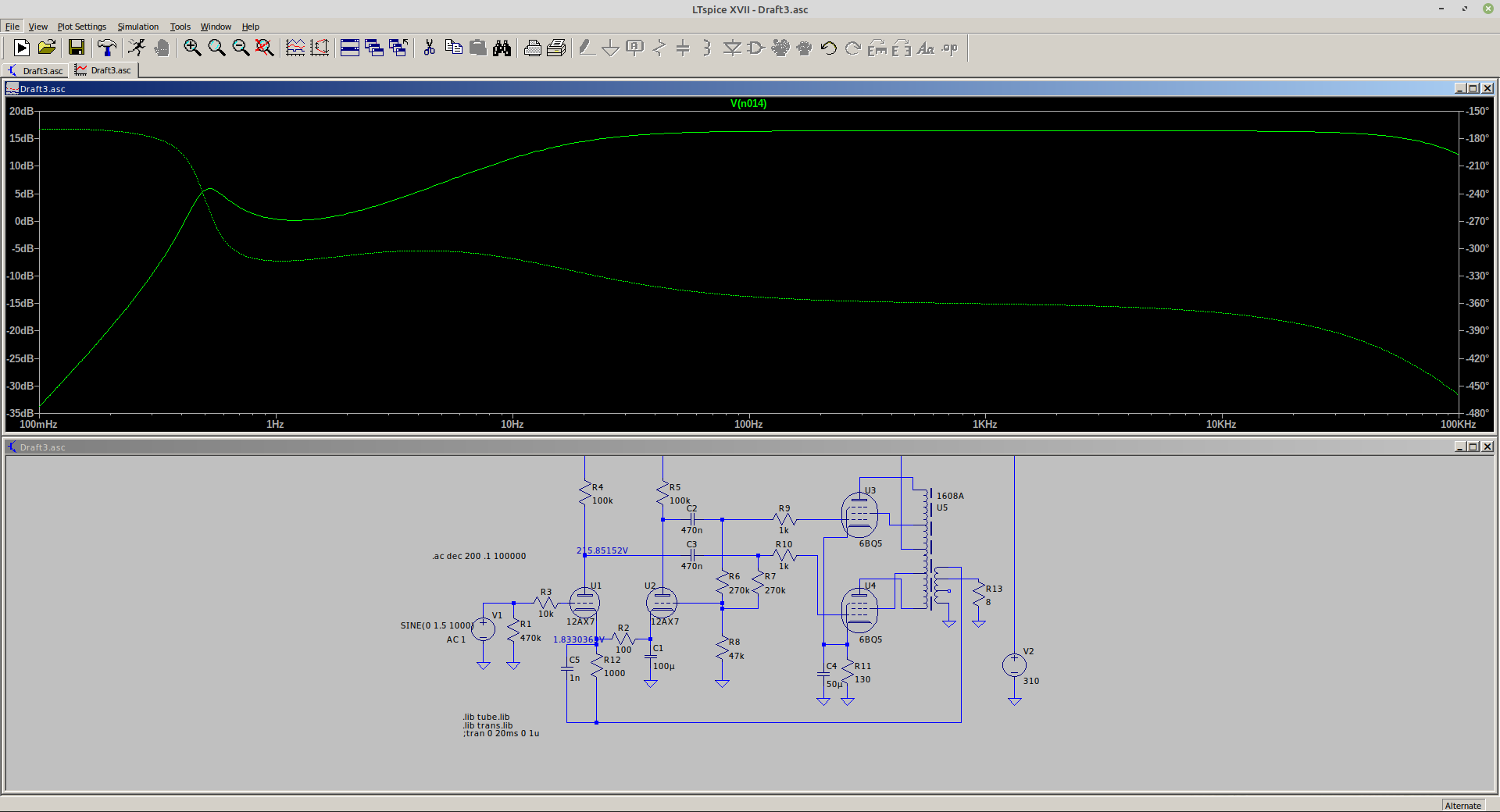
Task: Select the Capacitor placement tool
Action: (x=683, y=48)
